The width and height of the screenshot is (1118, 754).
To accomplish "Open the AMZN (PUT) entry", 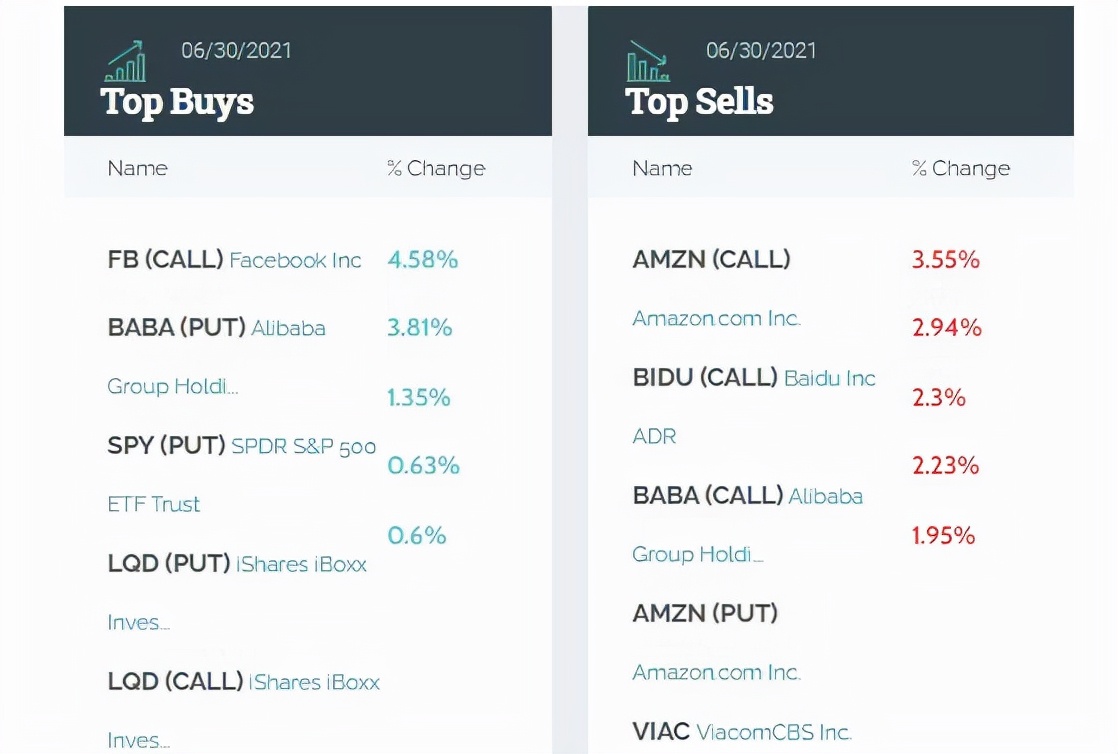I will [705, 613].
